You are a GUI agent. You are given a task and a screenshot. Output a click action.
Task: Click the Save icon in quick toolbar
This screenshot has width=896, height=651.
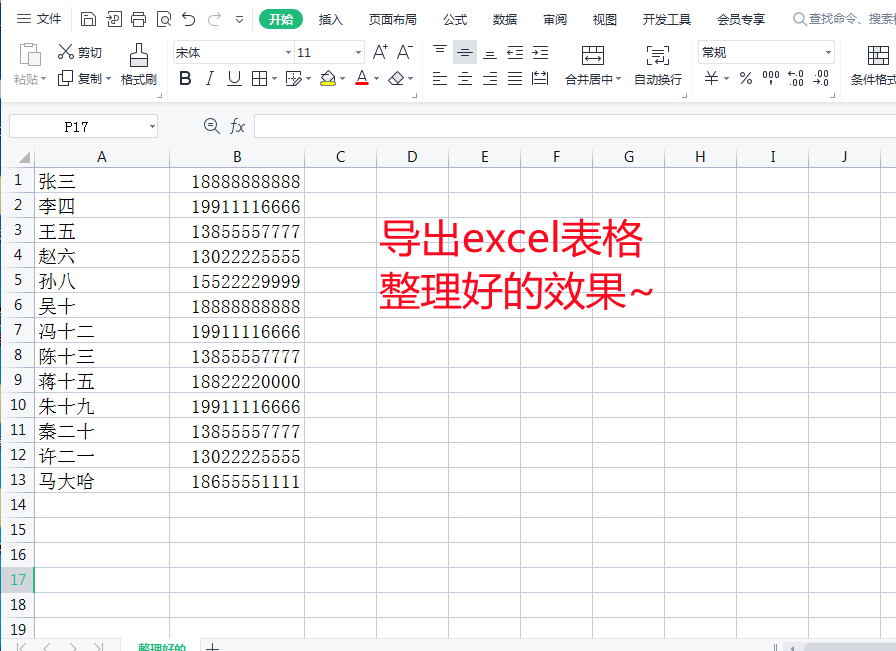(x=88, y=19)
